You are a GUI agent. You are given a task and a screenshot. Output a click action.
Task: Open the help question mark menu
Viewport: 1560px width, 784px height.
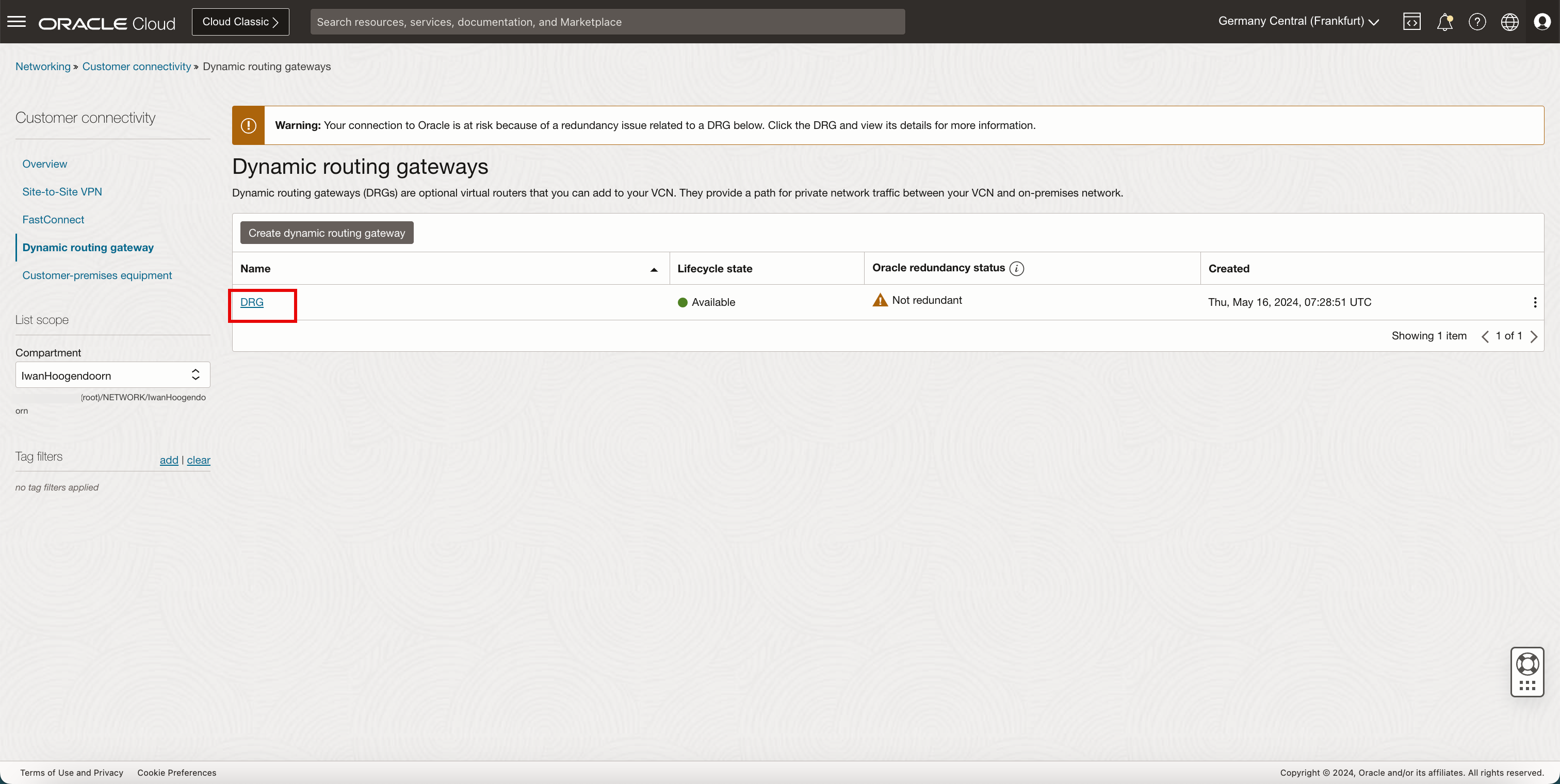click(x=1477, y=22)
